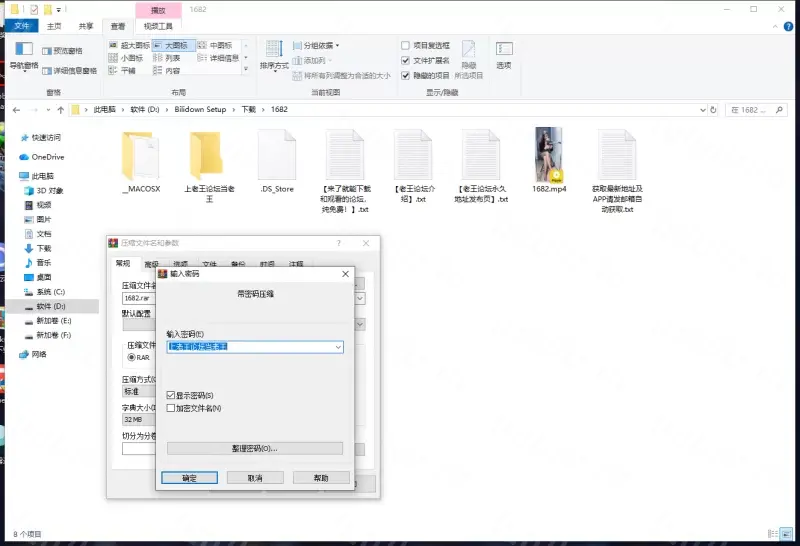Open the _MACOSX folder icon

tap(140, 155)
